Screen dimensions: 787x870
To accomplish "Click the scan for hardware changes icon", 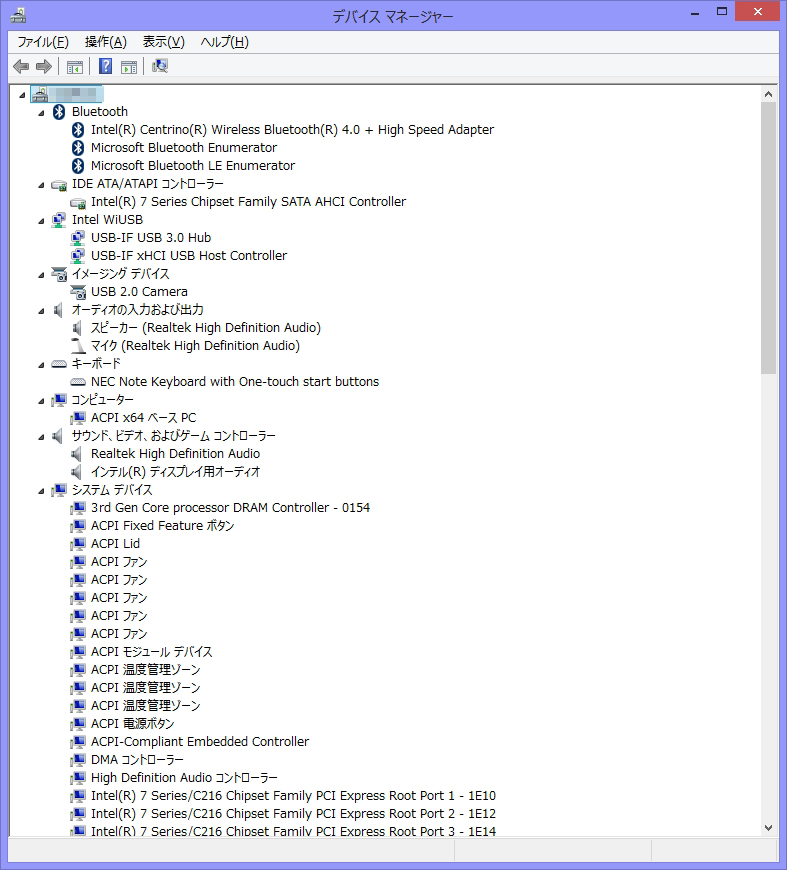I will point(160,66).
